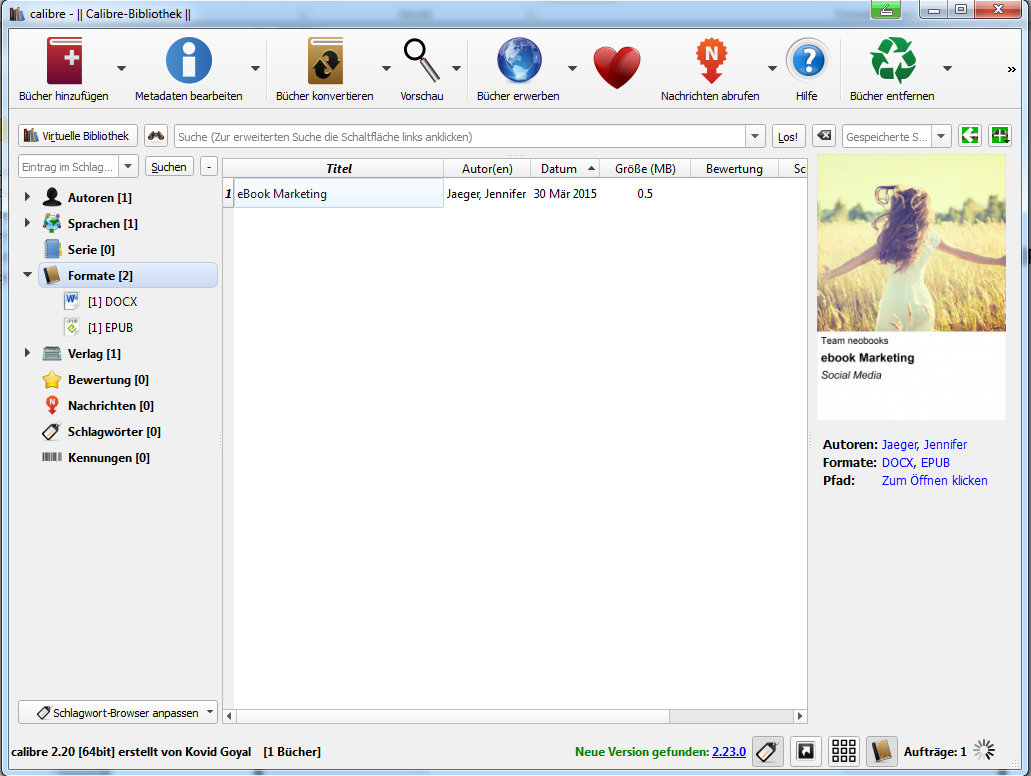The width and height of the screenshot is (1031, 776).
Task: Open the Vorschau magnifier tool
Action: tap(421, 62)
